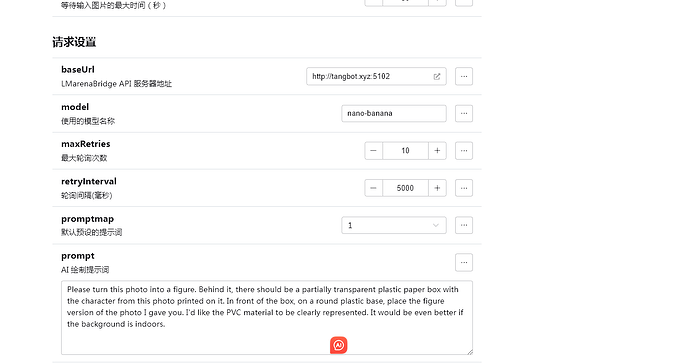Click inside the prompt text area
689x363 pixels.
point(267,317)
